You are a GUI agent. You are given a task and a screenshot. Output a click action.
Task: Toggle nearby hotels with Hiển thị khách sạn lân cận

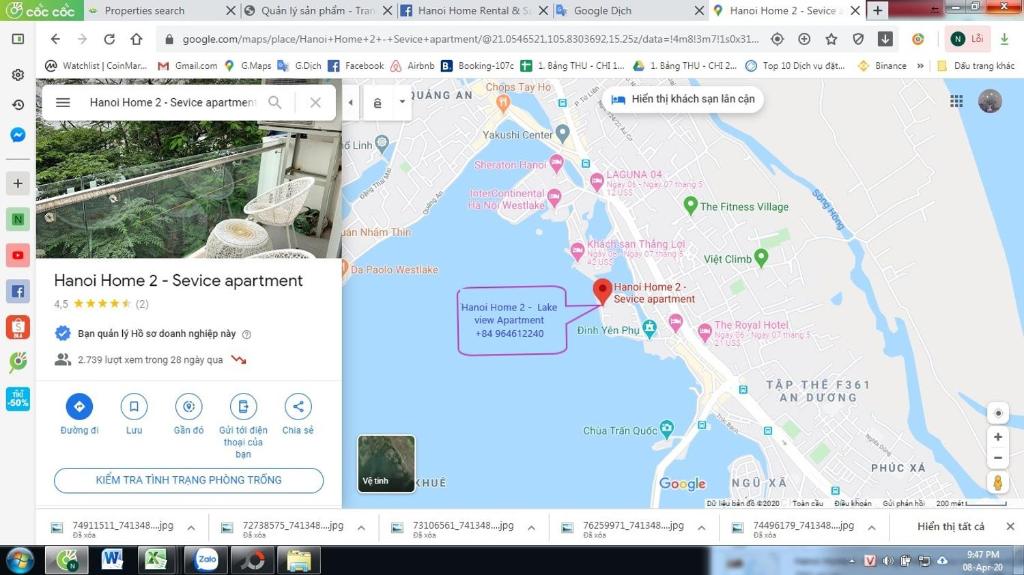click(x=683, y=100)
